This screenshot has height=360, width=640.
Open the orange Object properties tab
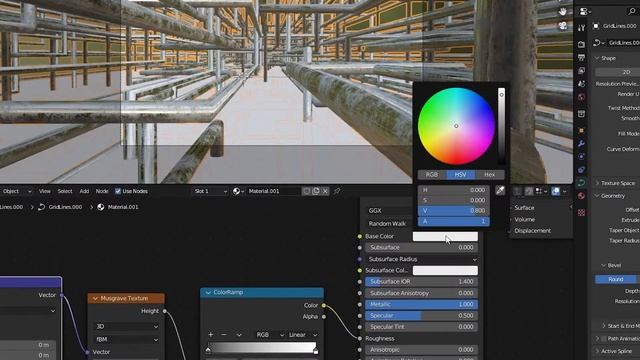pos(581,131)
